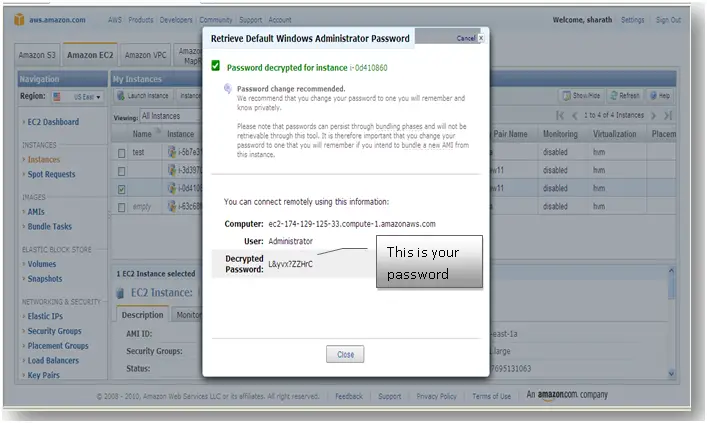The height and width of the screenshot is (423, 707).
Task: Open the Terms of Use footer link
Action: (x=491, y=396)
